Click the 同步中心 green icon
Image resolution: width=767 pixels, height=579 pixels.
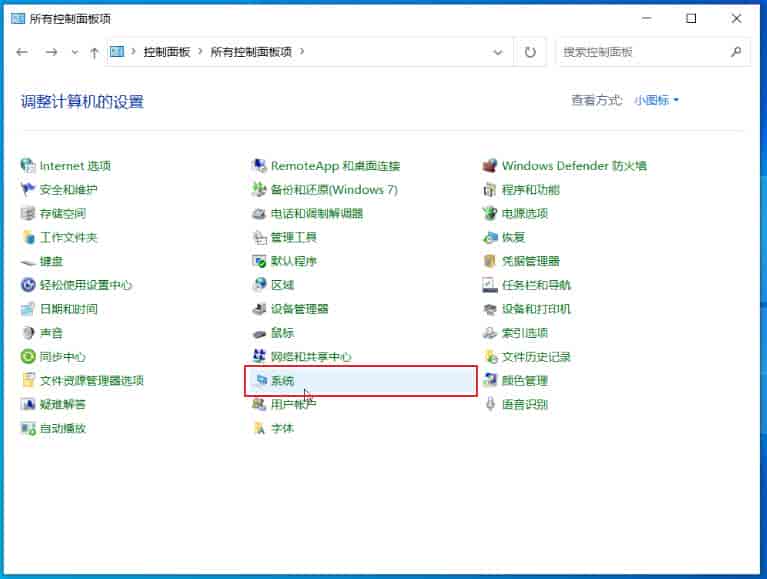tap(28, 356)
